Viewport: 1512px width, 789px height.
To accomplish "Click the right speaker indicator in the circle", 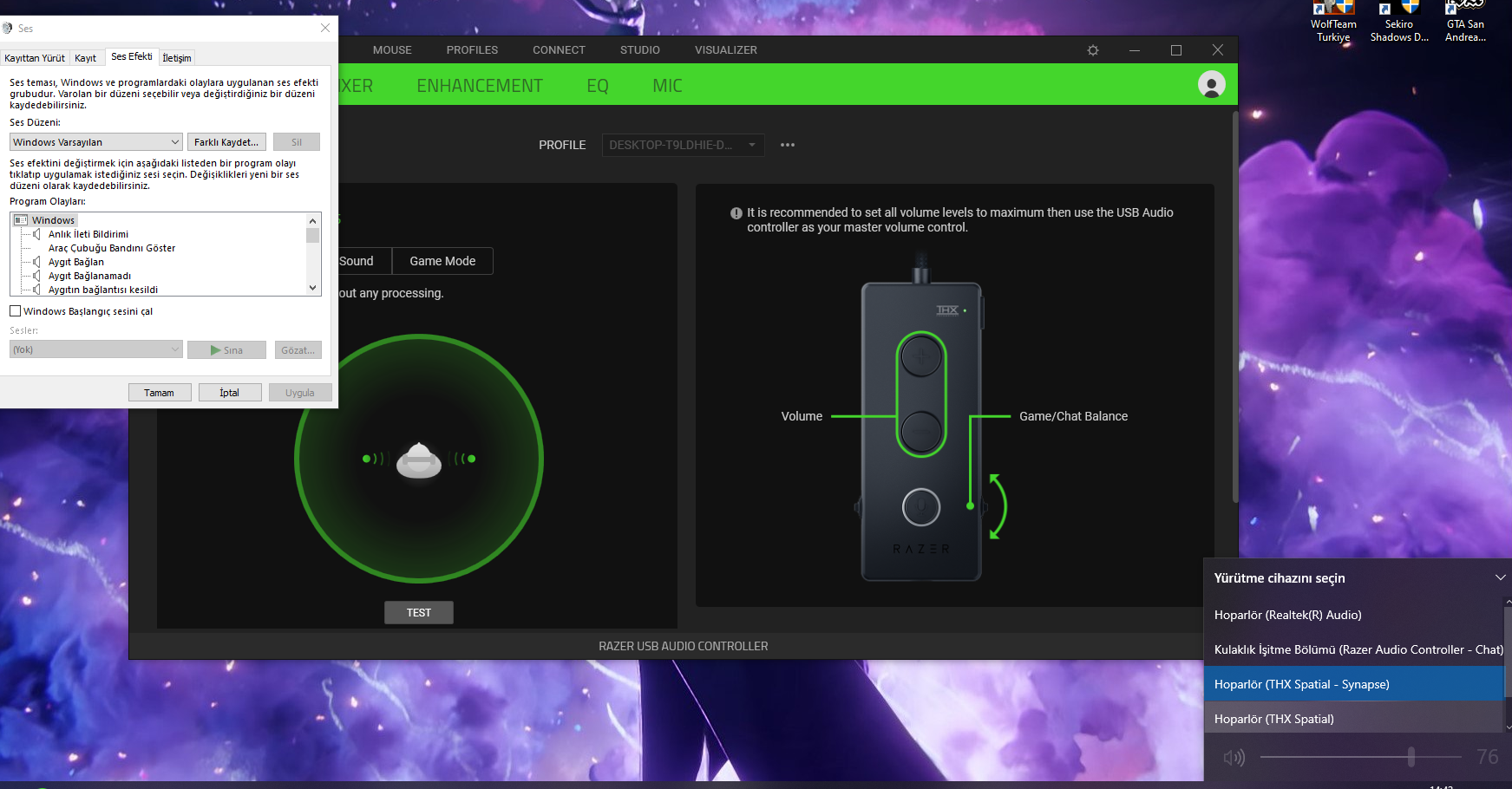I will point(465,459).
